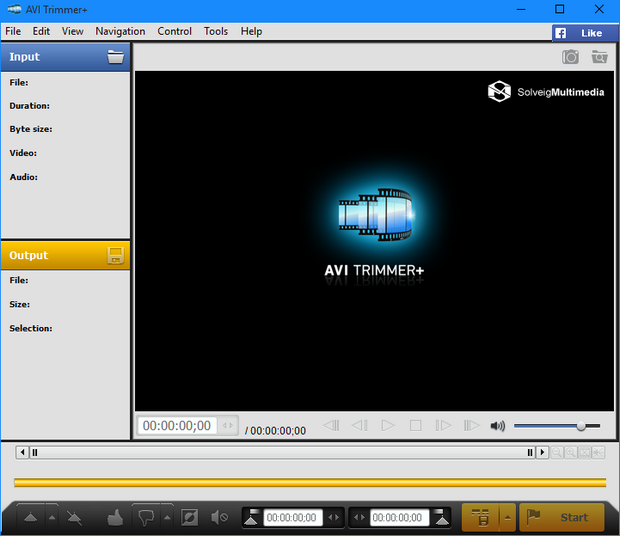Click the Facebook Like button
This screenshot has height=536, width=620.
pyautogui.click(x=585, y=33)
